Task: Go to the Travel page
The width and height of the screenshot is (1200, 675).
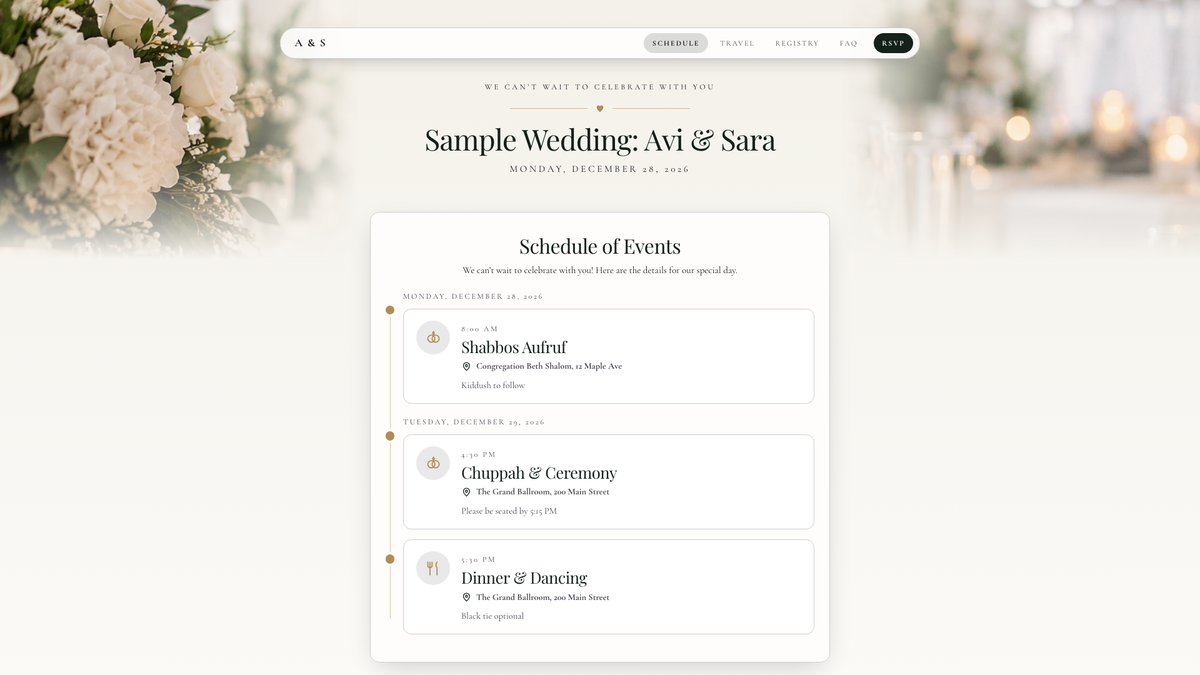Action: click(x=737, y=43)
